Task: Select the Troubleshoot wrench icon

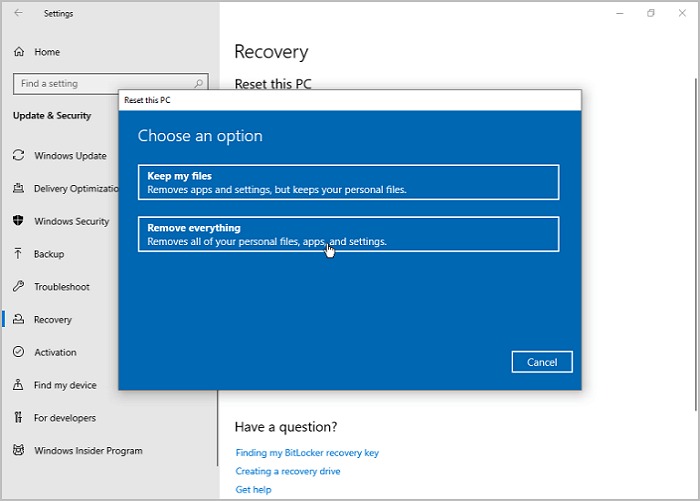Action: coord(19,287)
